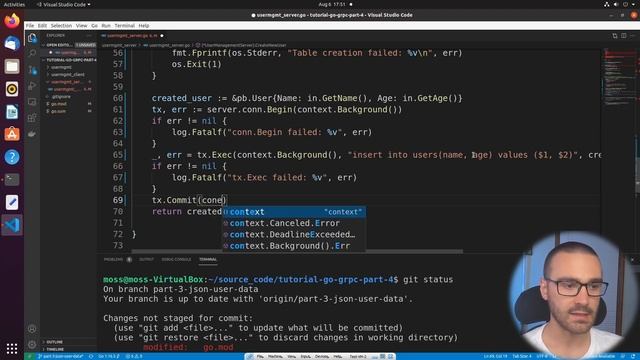Split the editor right
The image size is (640, 360).
[x=624, y=36]
